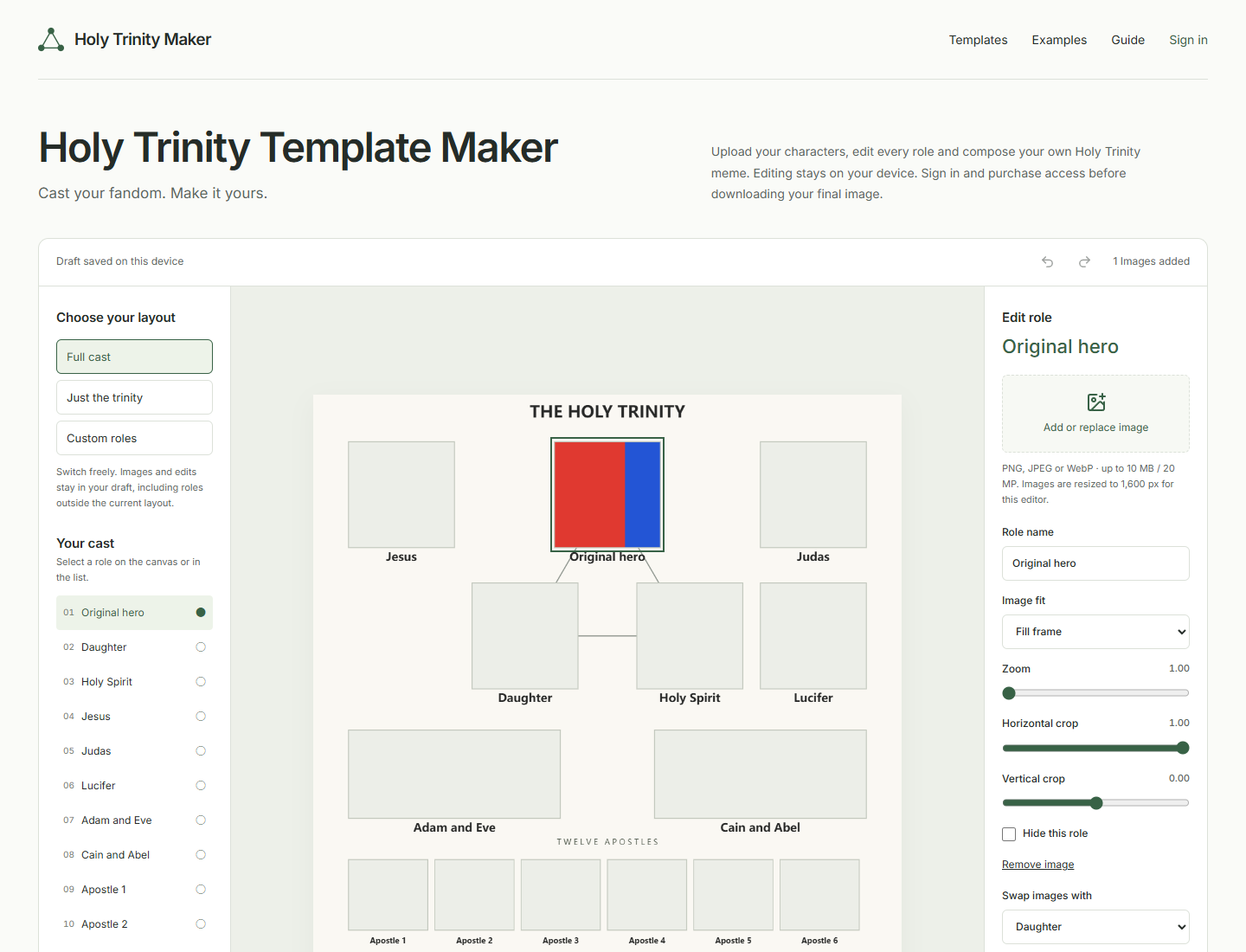Select the empty Jesus frame on canvas
Viewport: 1246px width, 952px height.
pos(401,494)
